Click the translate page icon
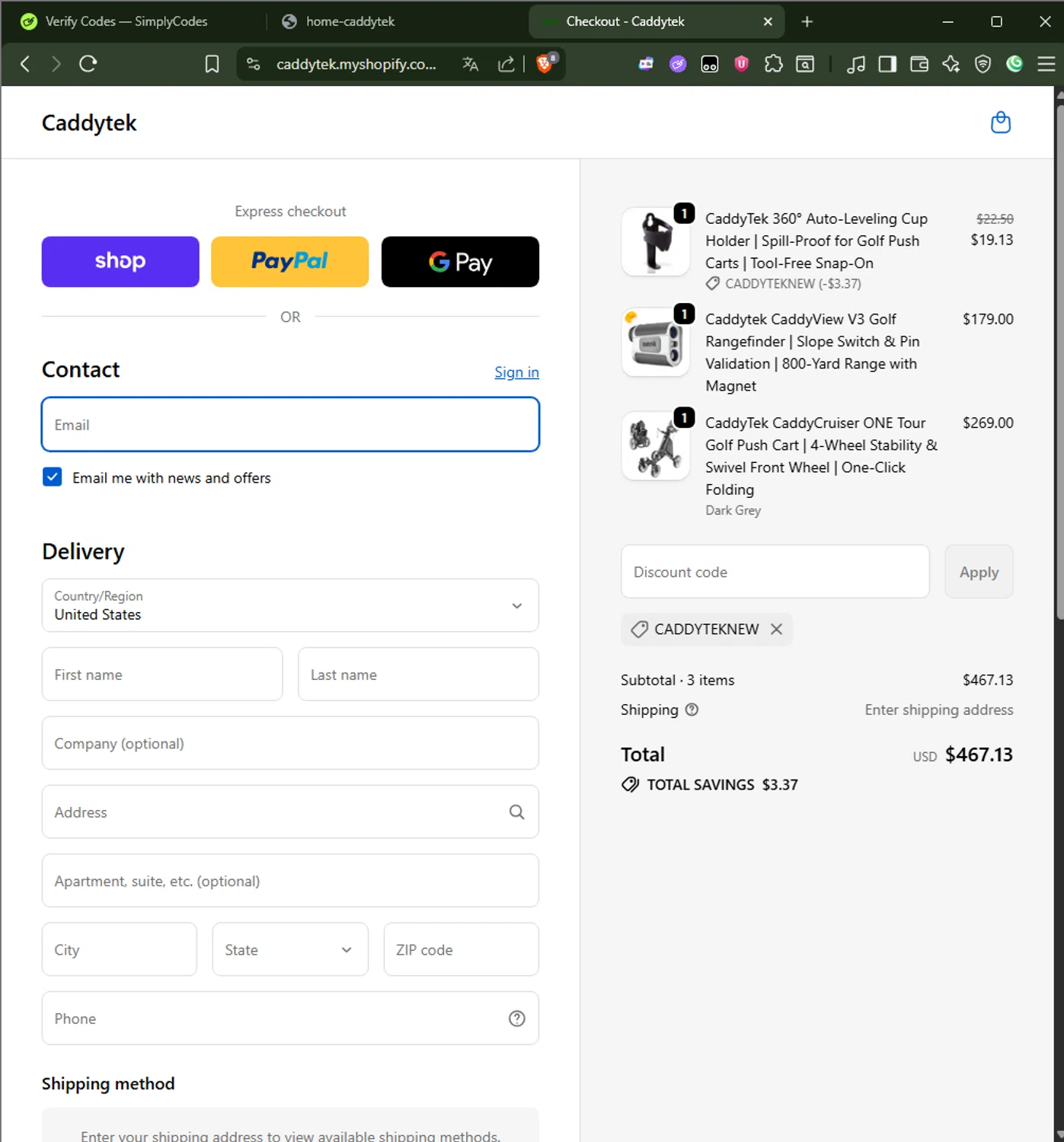Image resolution: width=1064 pixels, height=1142 pixels. tap(471, 64)
